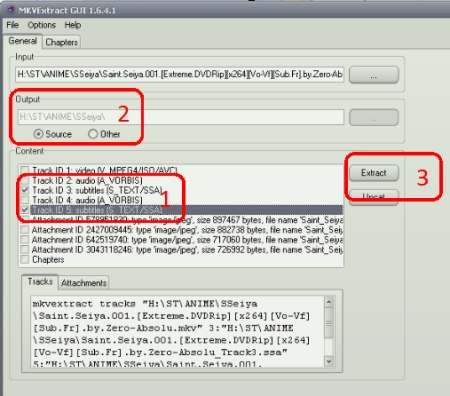The height and width of the screenshot is (396, 450).
Task: Switch to the Chapters tab
Action: (61, 42)
